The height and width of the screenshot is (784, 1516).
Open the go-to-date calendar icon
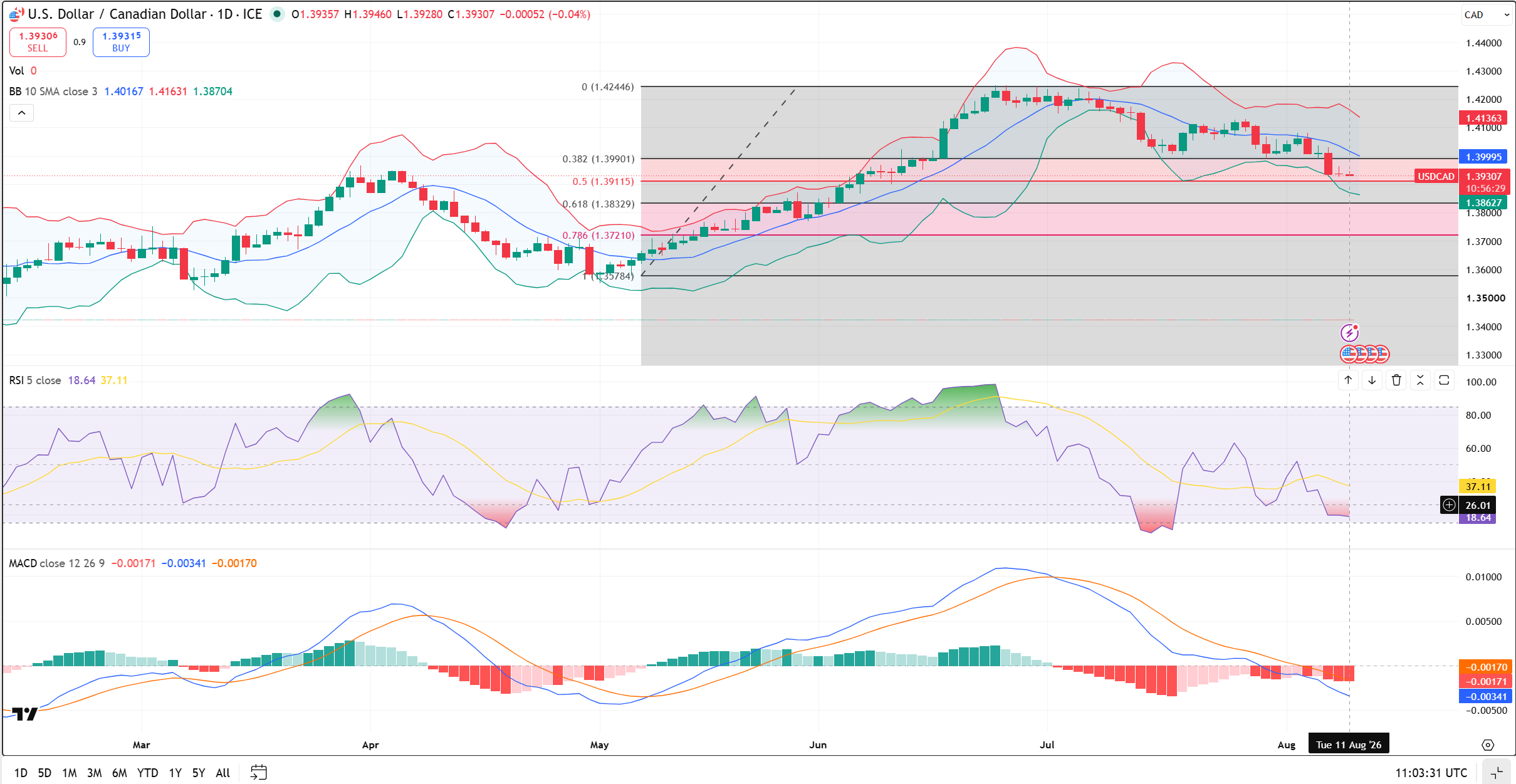[x=258, y=772]
